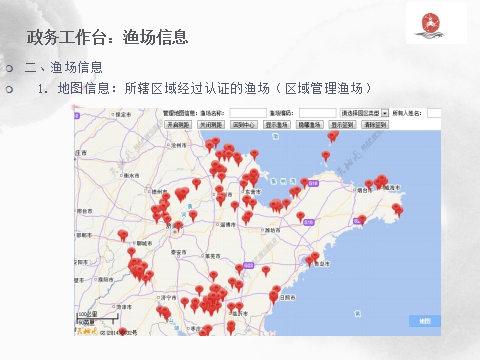Select the marker beside the G18 highway sign

[x=304, y=182]
